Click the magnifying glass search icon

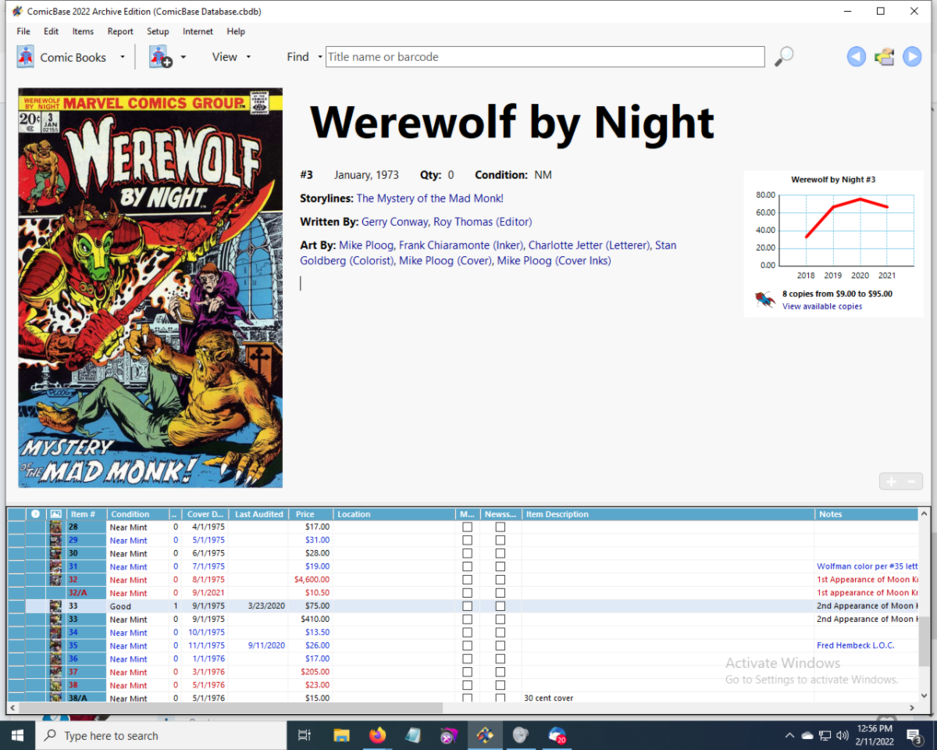click(x=784, y=57)
